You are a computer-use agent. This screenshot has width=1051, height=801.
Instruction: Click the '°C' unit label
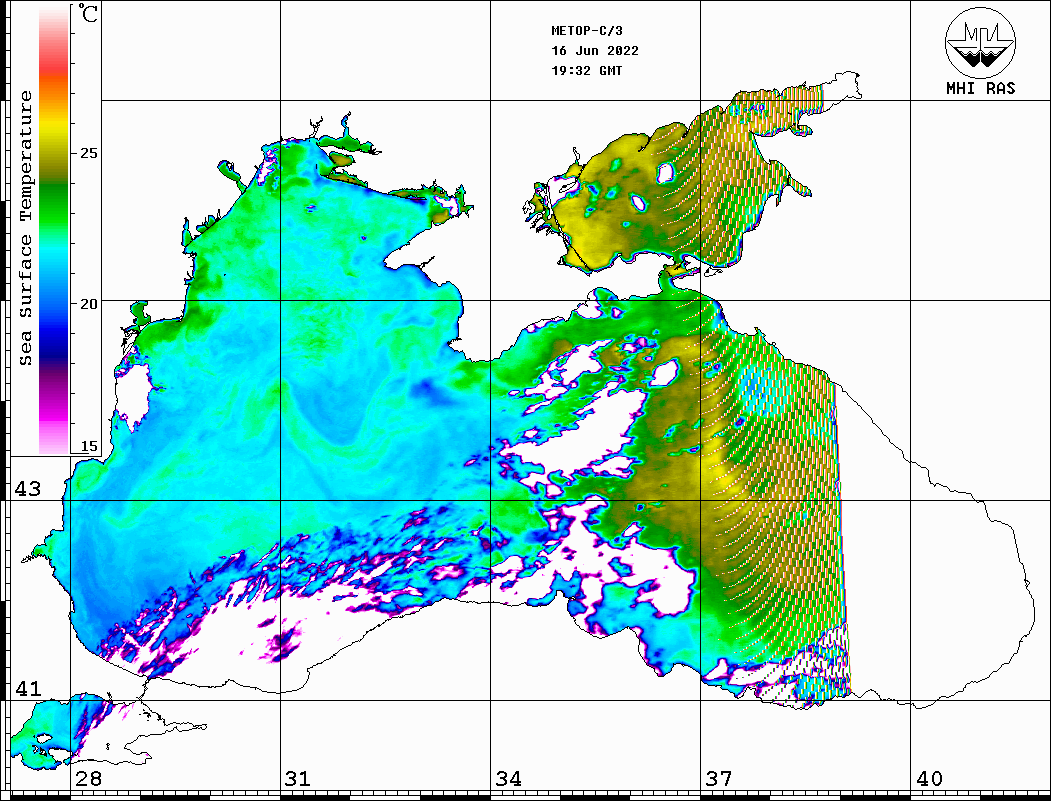88,13
